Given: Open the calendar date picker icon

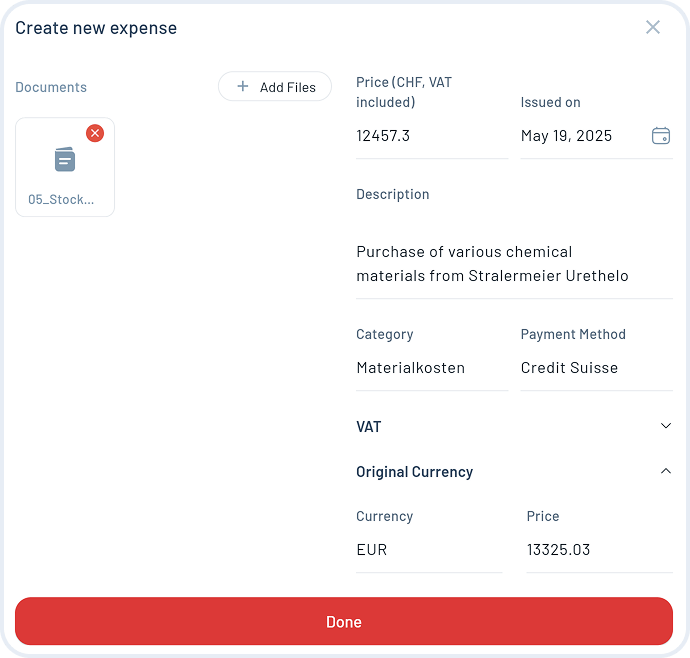Looking at the screenshot, I should click(x=660, y=136).
